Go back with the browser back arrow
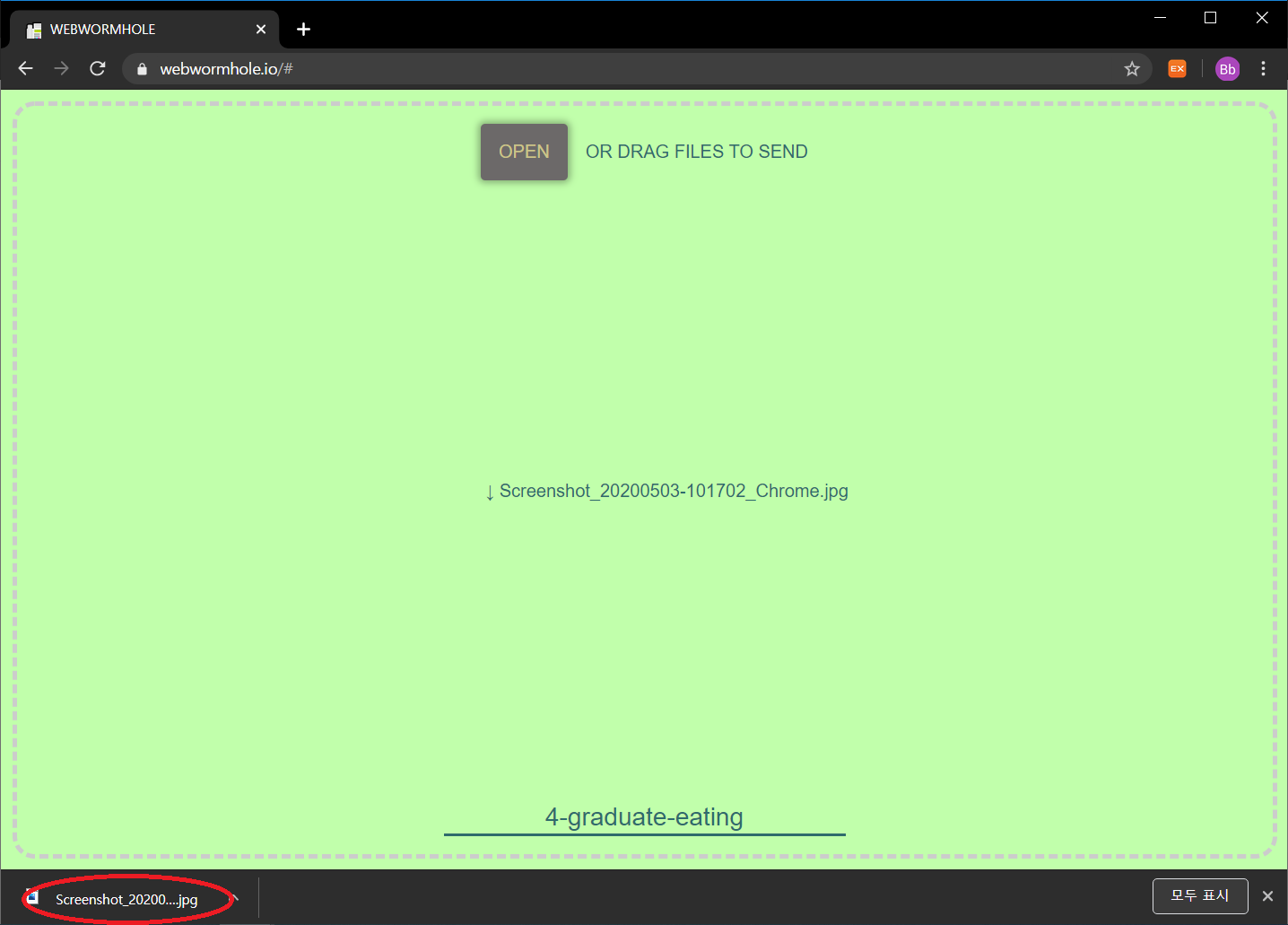 click(x=25, y=68)
